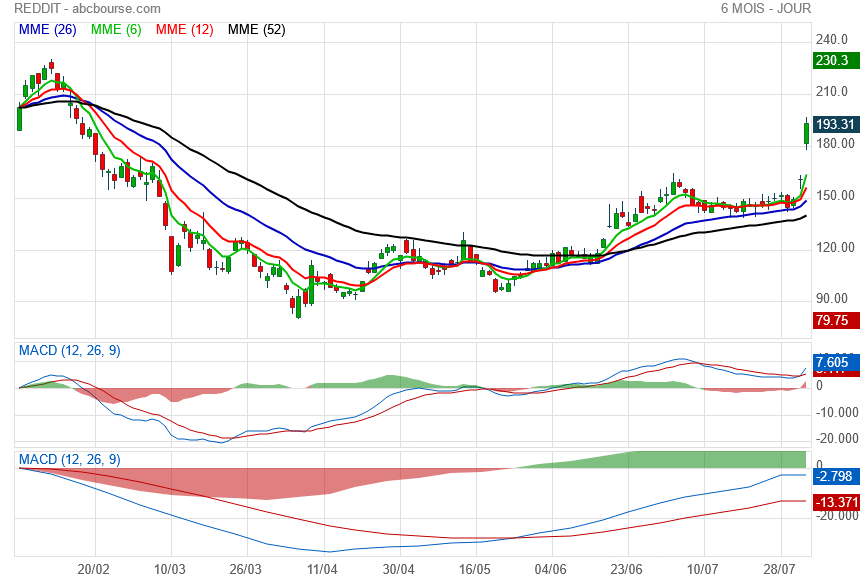Click the red "MME (12)" legend entry
This screenshot has width=860, height=580.
tap(185, 30)
